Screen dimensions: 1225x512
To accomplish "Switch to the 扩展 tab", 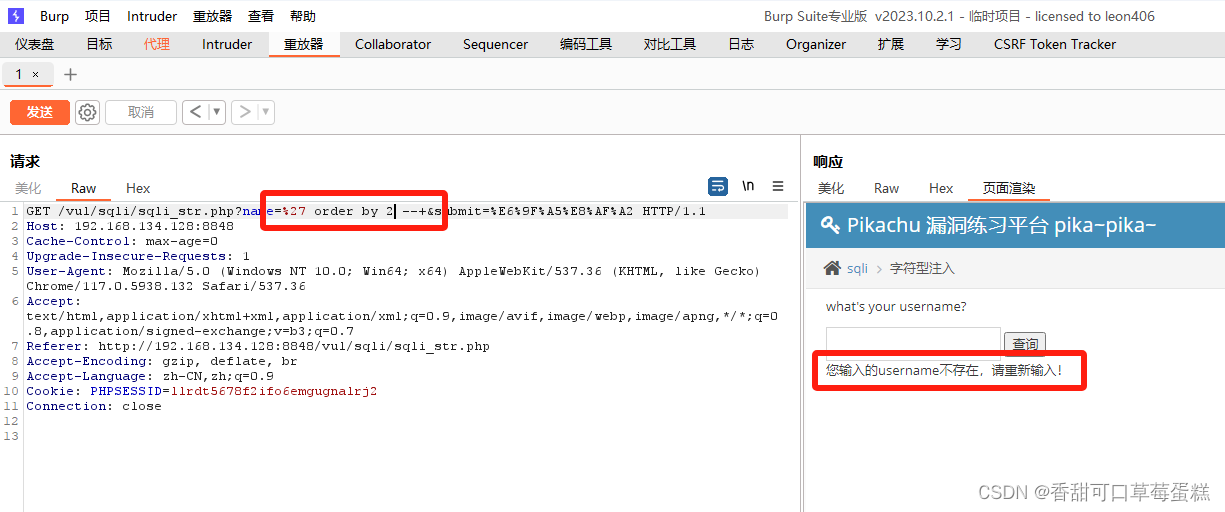I will [891, 44].
